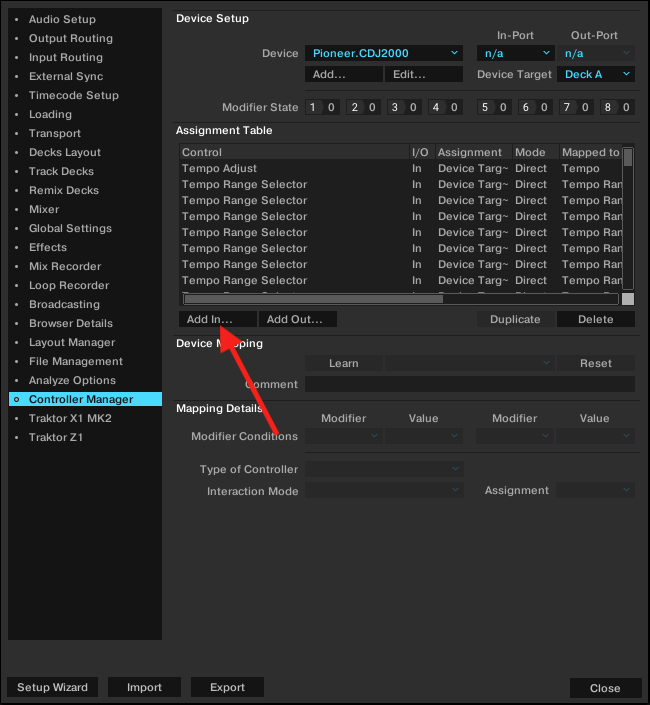The width and height of the screenshot is (650, 705).
Task: Delete the selected assignment
Action: coord(596,319)
